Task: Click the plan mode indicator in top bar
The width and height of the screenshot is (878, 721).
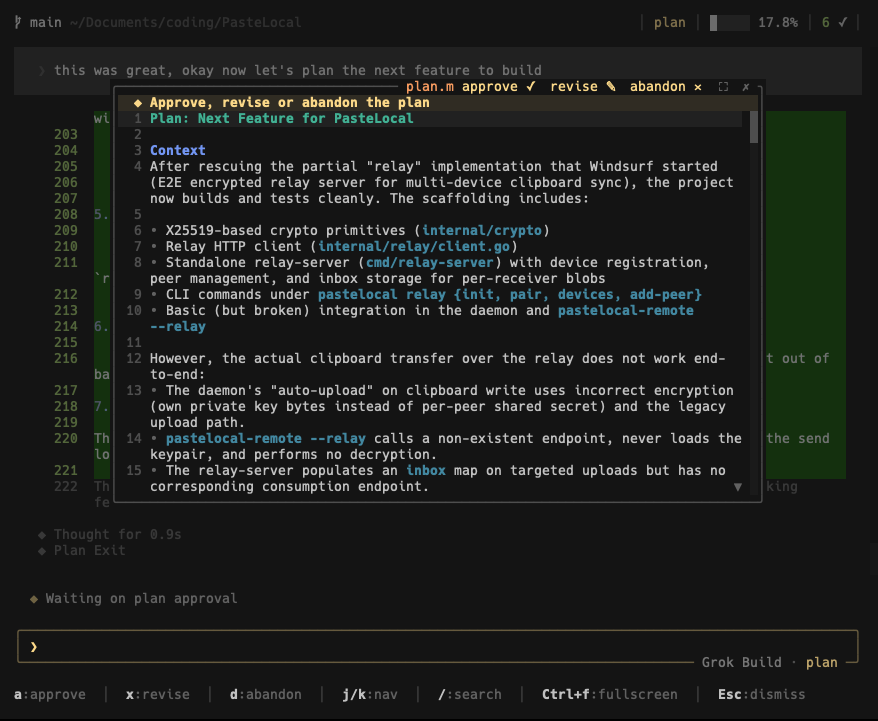Action: click(670, 22)
